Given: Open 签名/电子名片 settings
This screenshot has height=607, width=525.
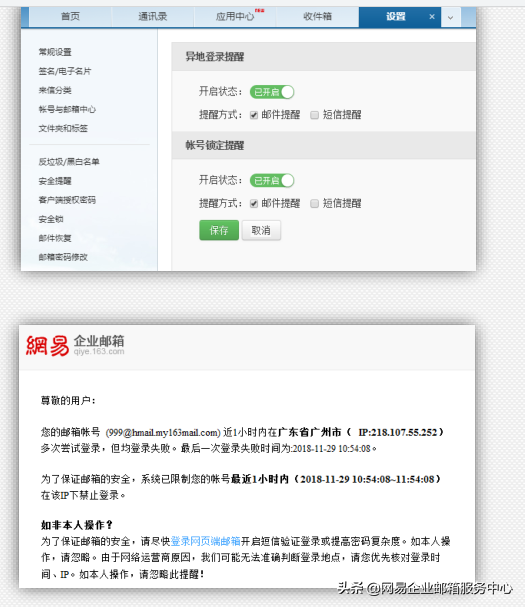Looking at the screenshot, I should [x=65, y=71].
